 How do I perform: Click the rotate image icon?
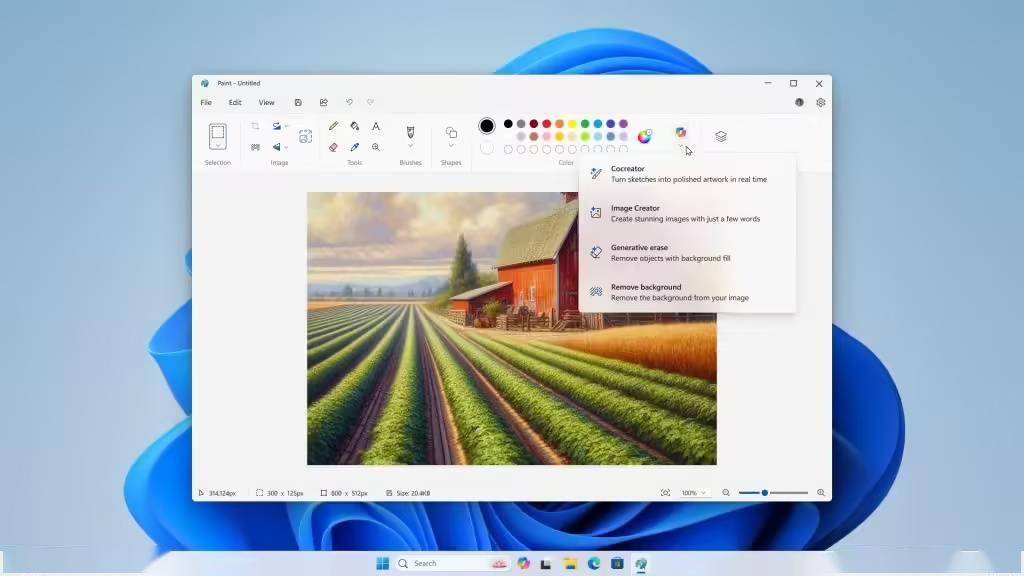coord(278,126)
